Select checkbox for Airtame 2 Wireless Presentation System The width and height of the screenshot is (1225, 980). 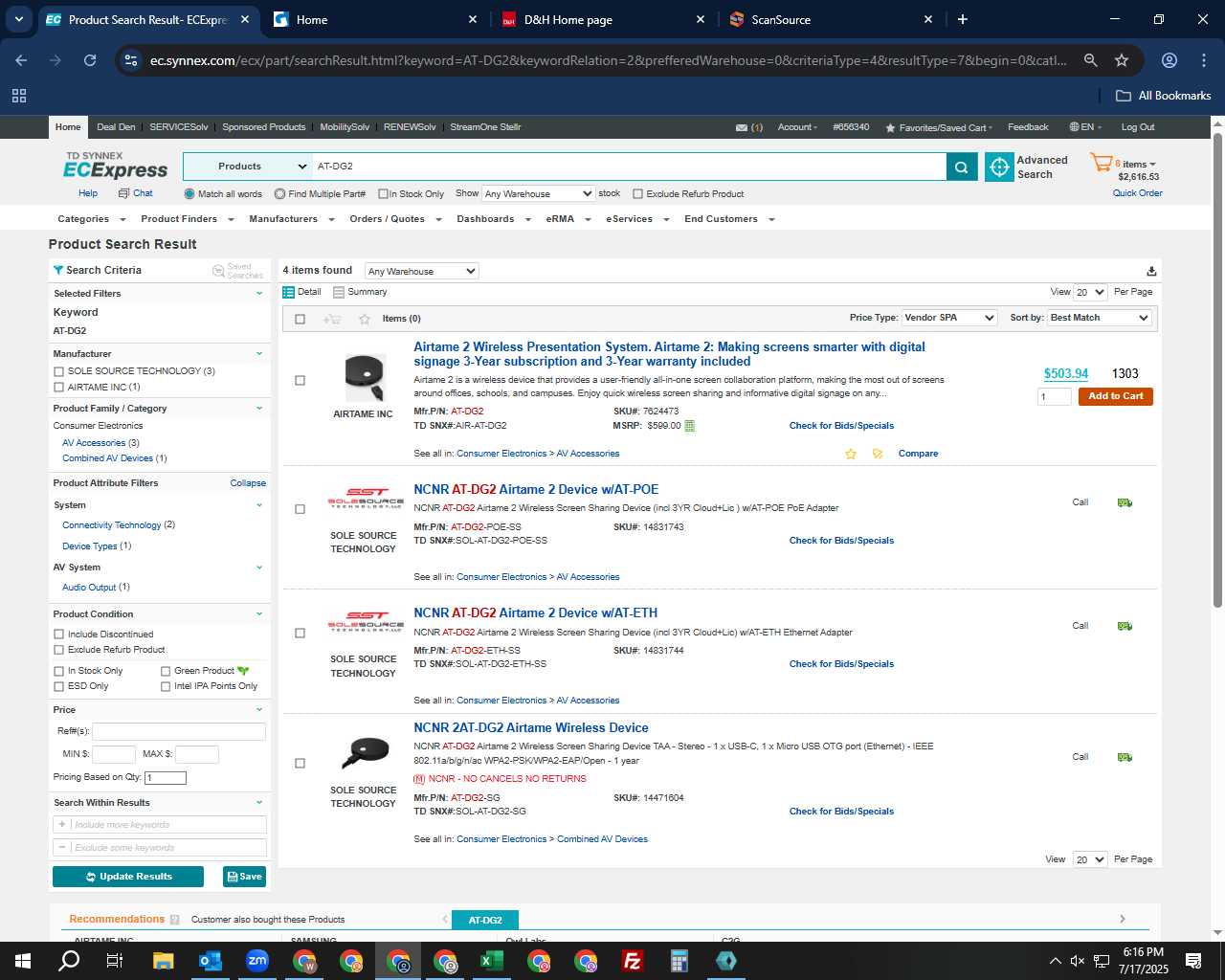(x=301, y=381)
